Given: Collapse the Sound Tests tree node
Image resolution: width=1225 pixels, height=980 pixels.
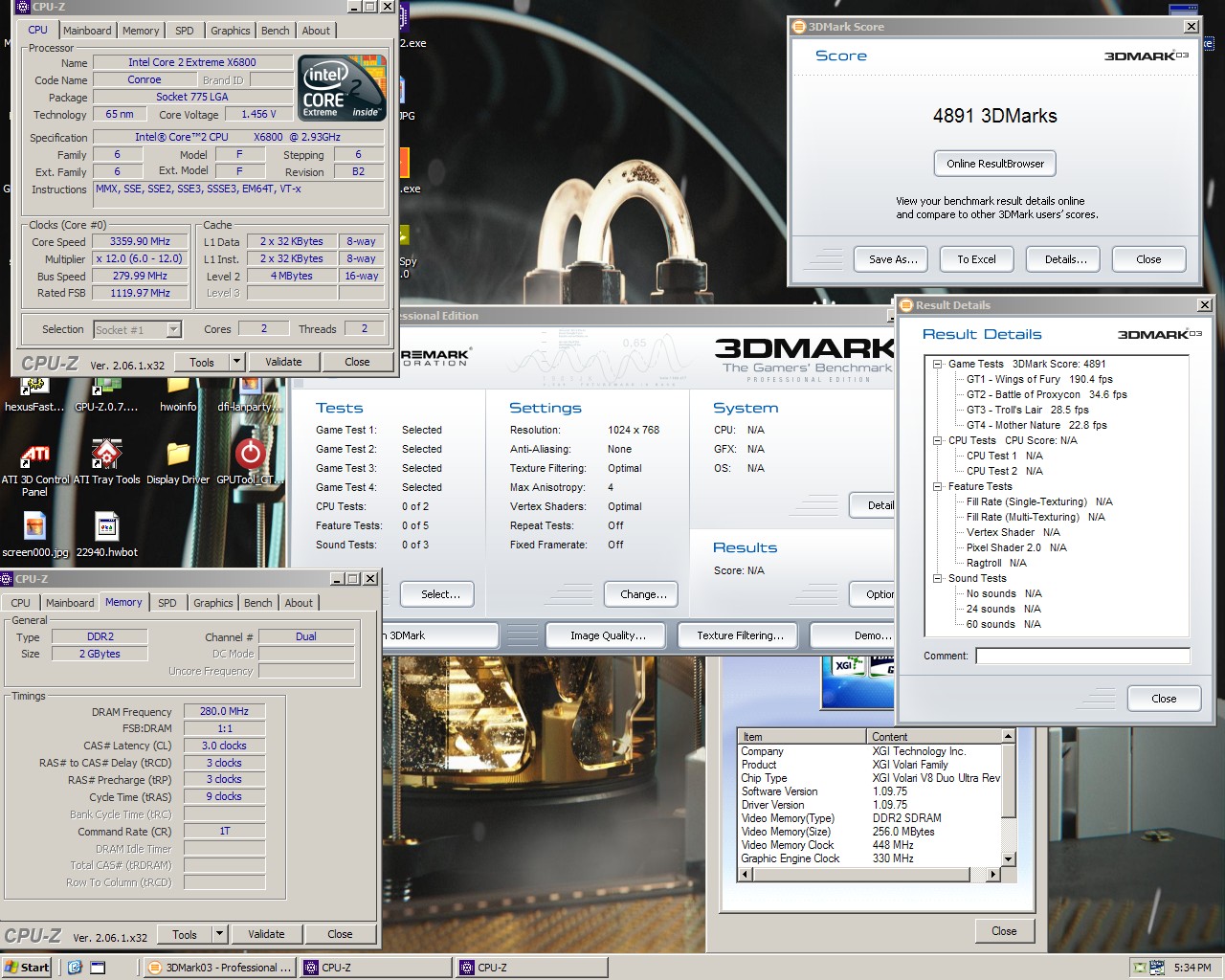Looking at the screenshot, I should [938, 578].
